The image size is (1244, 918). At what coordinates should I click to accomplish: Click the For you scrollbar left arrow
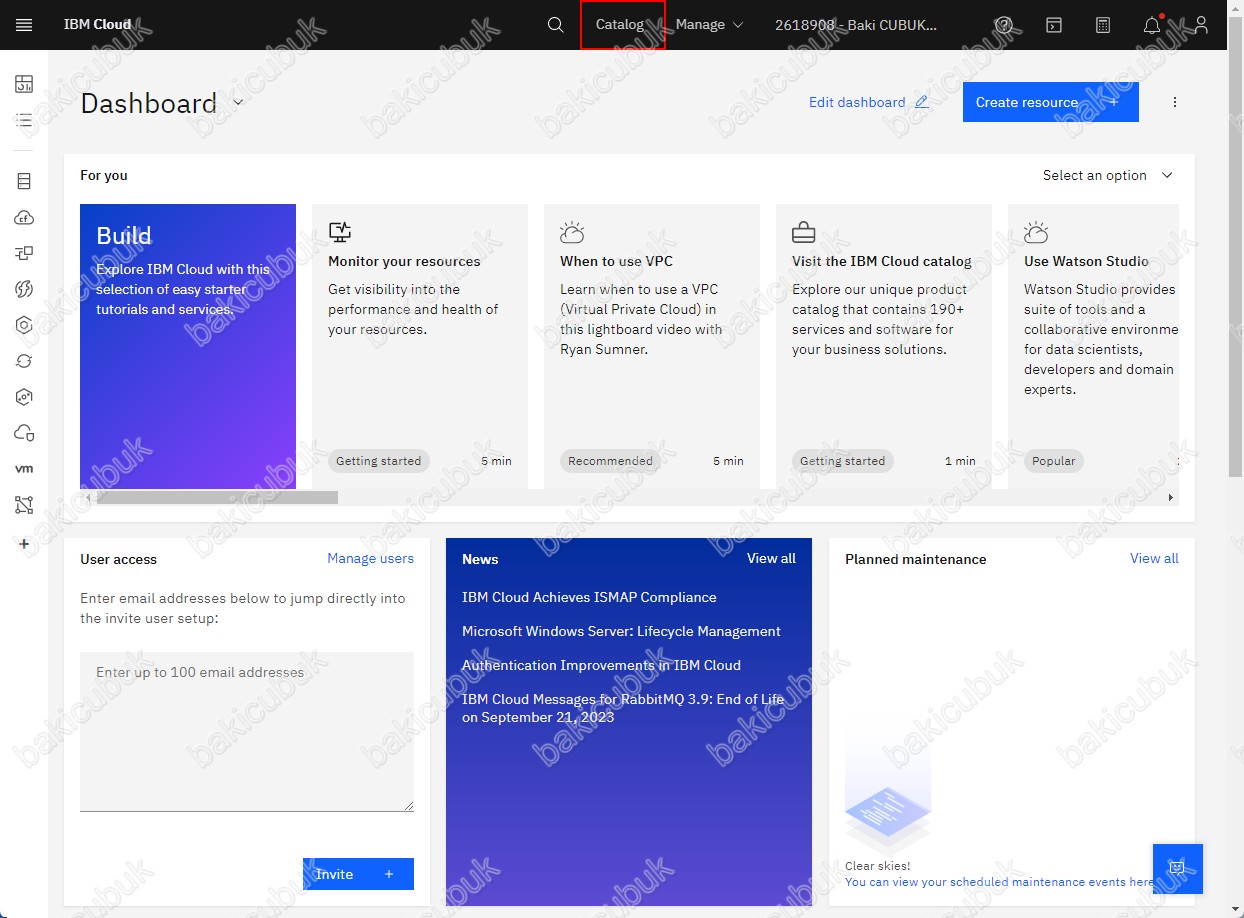coord(88,497)
